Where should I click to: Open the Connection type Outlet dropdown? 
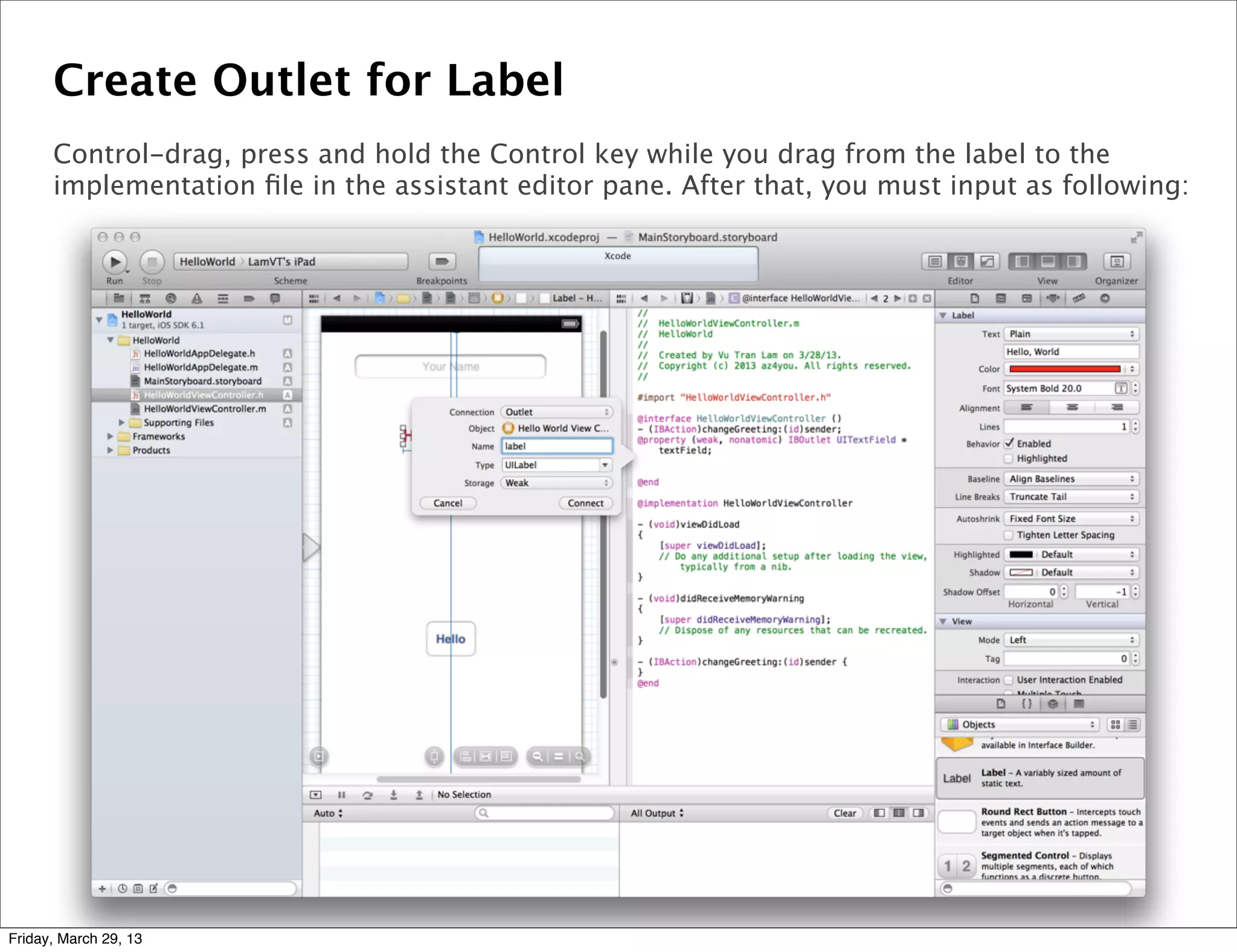[x=556, y=412]
